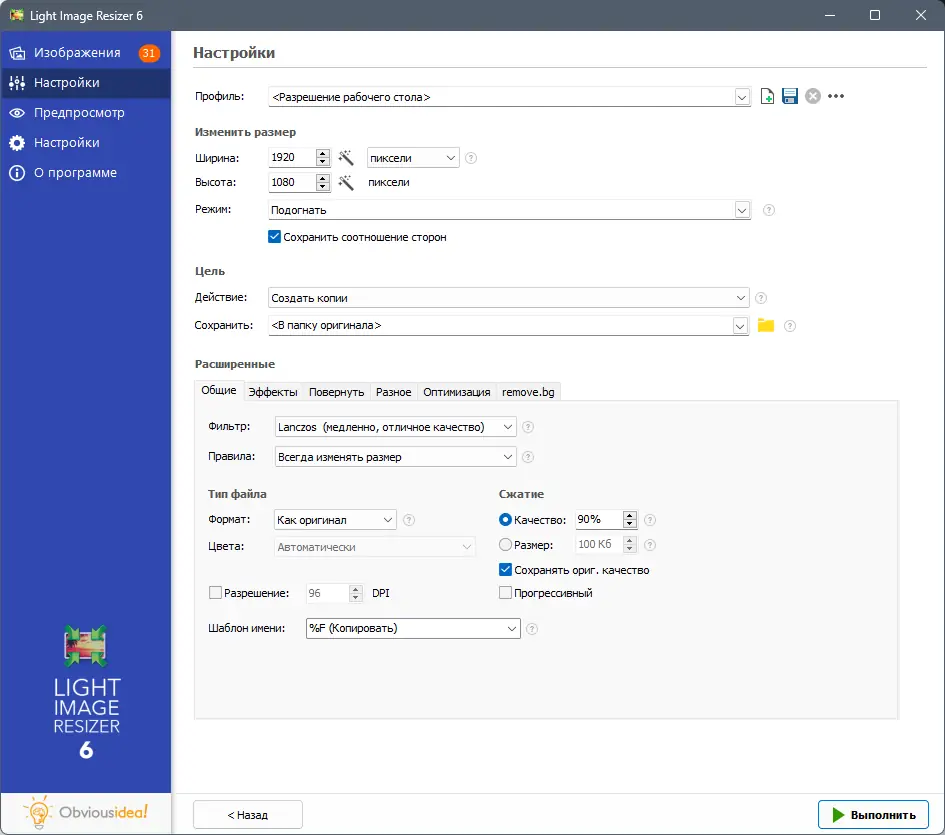945x835 pixels.
Task: Switch to the Оптимизация tab
Action: click(x=456, y=391)
